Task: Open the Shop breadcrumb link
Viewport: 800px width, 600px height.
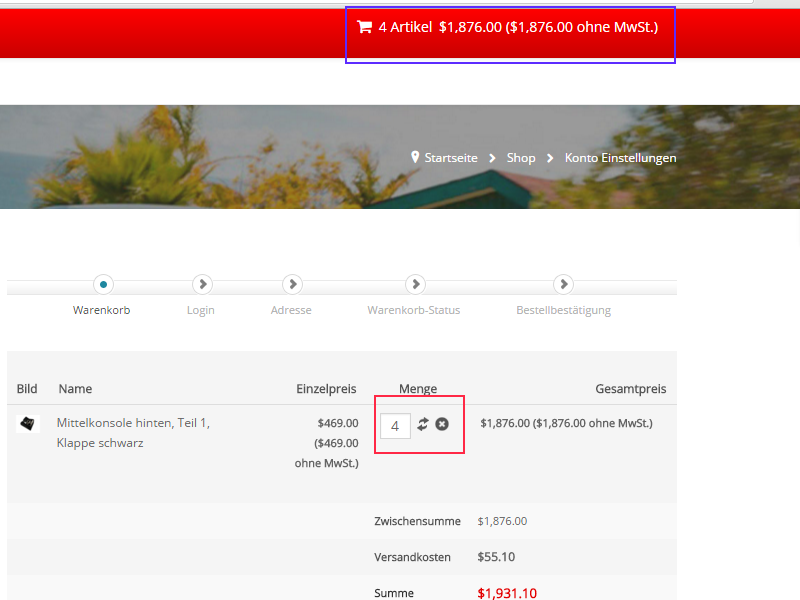Action: click(521, 158)
